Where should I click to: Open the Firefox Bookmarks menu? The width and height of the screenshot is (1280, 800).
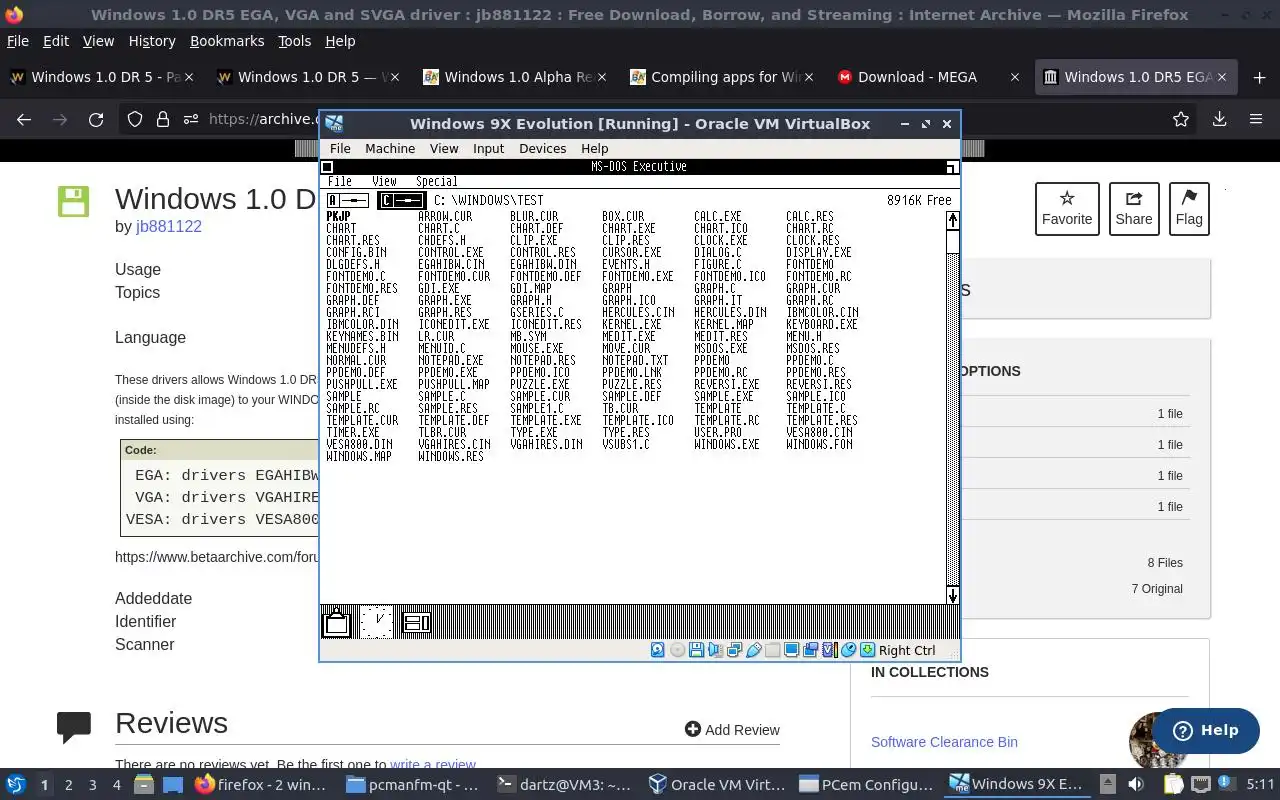[x=227, y=41]
